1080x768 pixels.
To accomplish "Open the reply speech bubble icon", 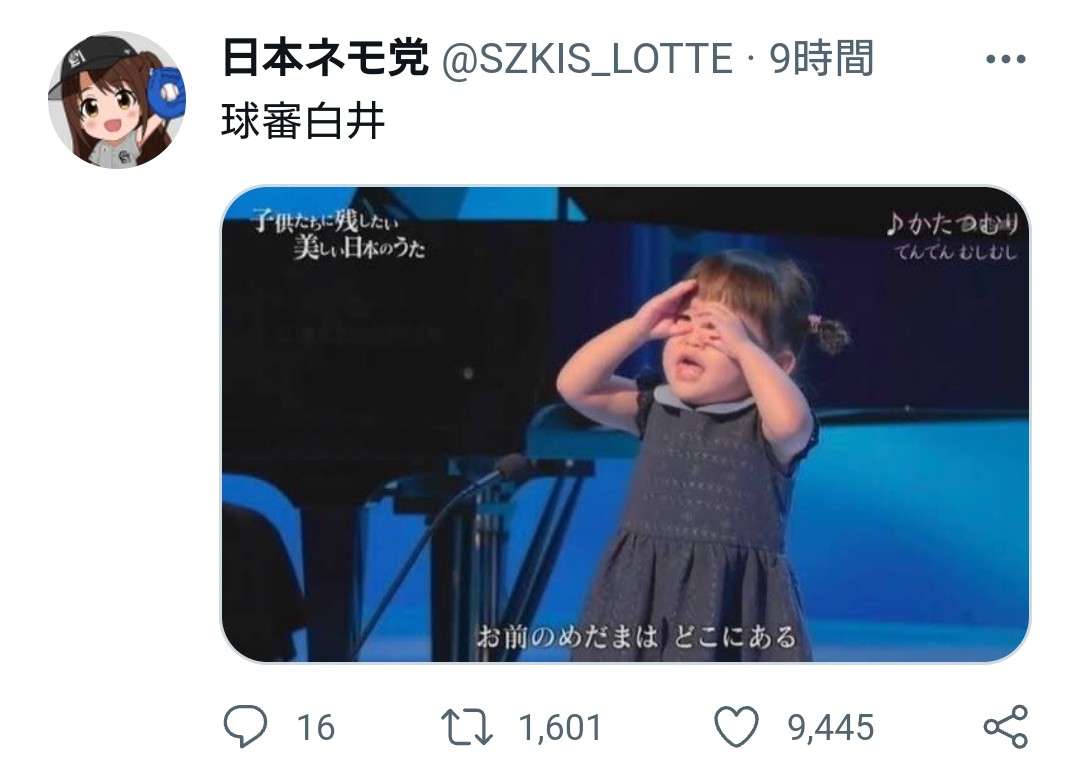I will (x=245, y=726).
